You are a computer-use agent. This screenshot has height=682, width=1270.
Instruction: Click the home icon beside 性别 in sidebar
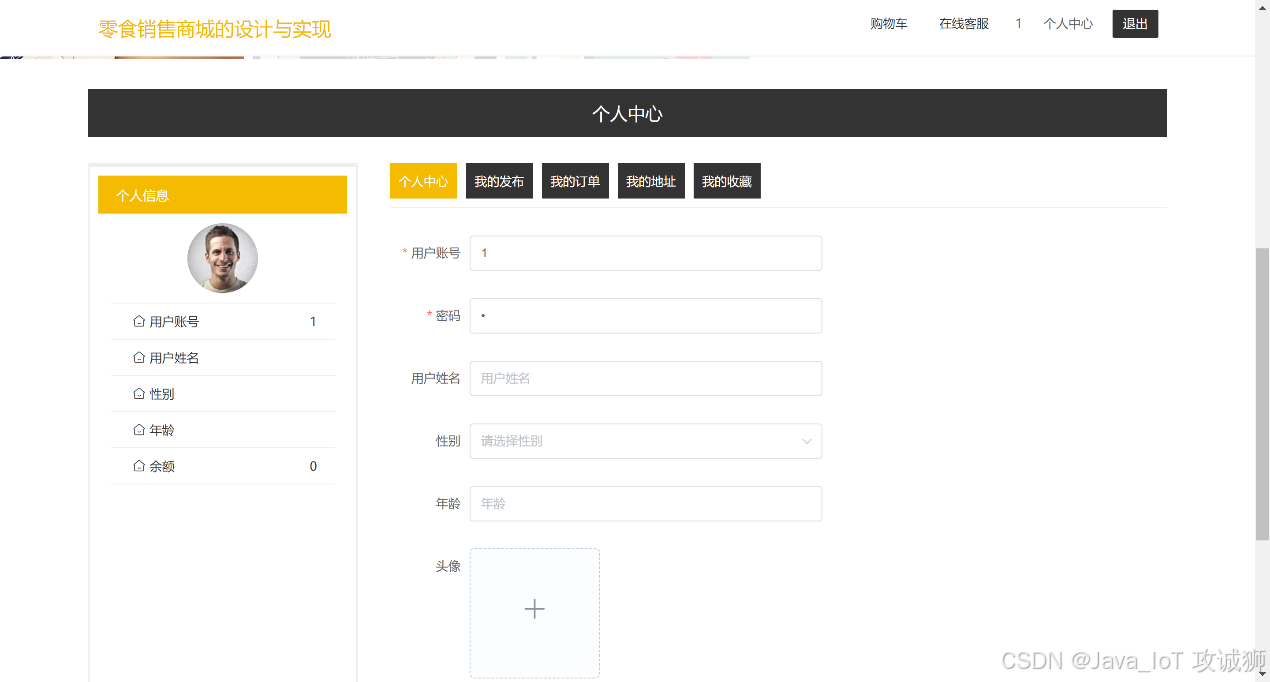coord(139,393)
